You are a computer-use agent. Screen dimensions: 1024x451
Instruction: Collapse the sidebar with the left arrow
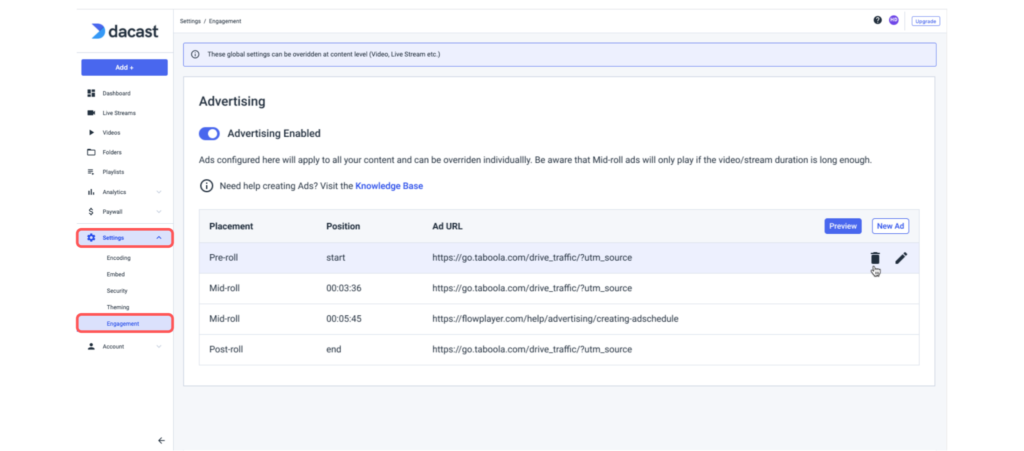click(x=161, y=440)
